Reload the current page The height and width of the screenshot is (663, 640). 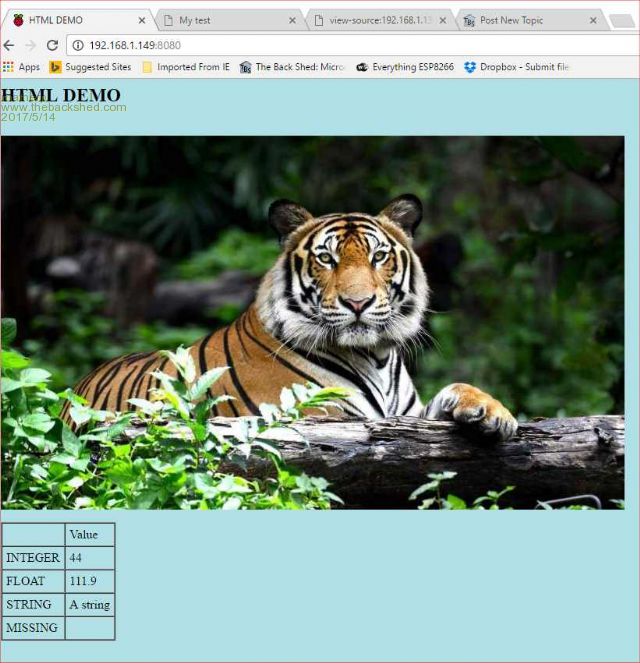(x=52, y=45)
